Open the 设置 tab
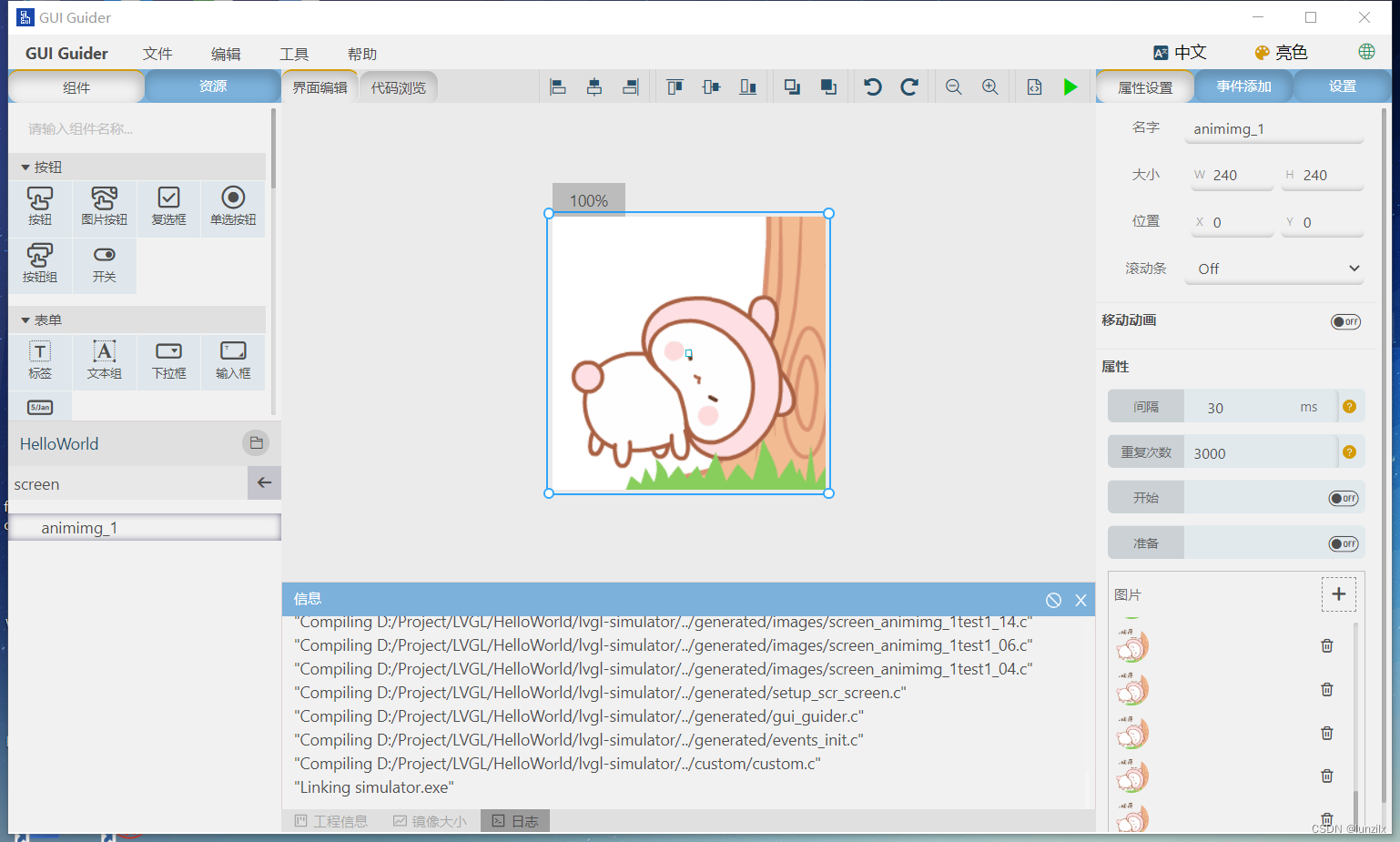This screenshot has height=842, width=1400. pyautogui.click(x=1343, y=86)
